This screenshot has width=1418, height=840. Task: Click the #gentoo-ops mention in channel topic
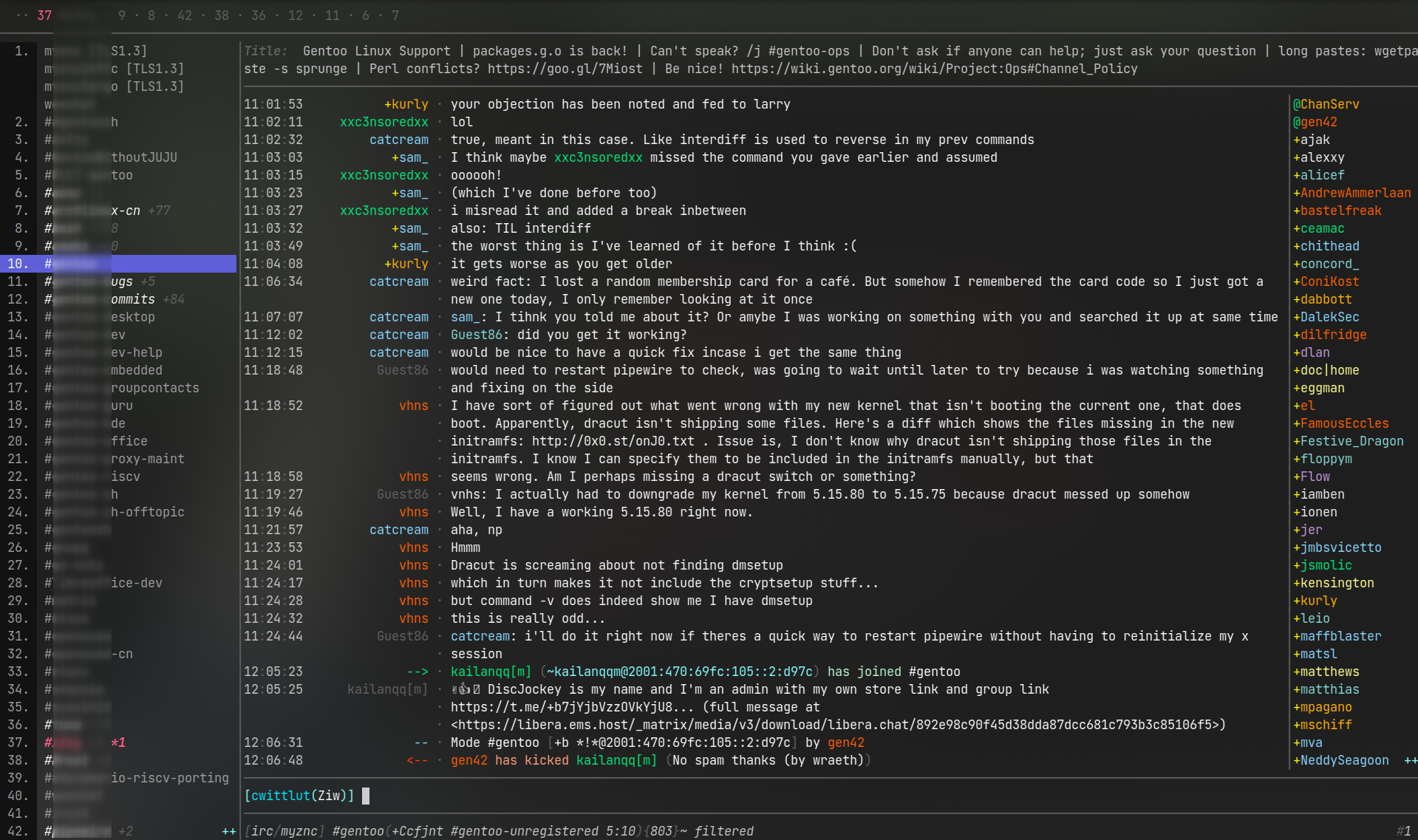pyautogui.click(x=809, y=51)
